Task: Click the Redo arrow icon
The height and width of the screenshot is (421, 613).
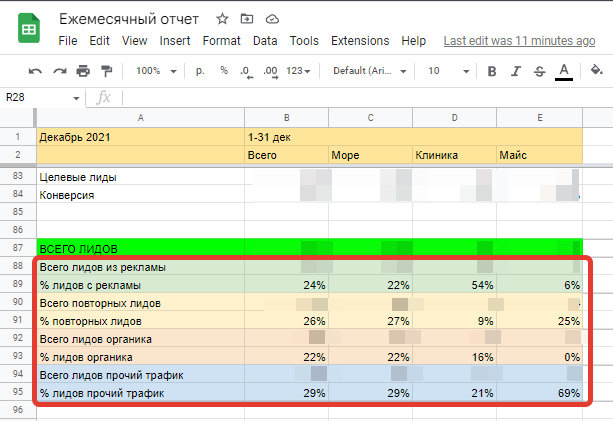Action: [59, 71]
